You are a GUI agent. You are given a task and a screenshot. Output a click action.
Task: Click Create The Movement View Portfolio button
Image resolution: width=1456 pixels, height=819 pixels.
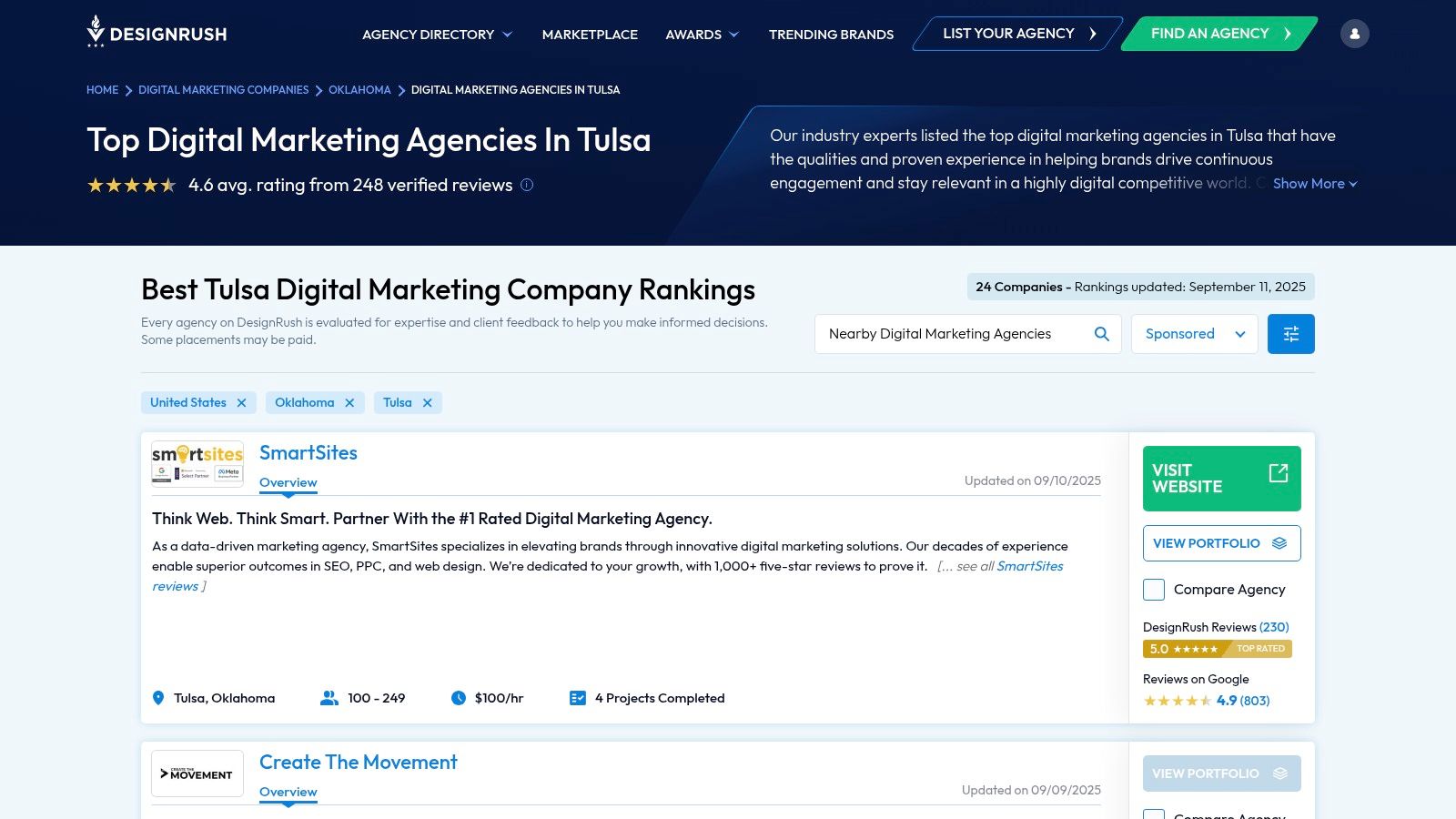point(1221,773)
